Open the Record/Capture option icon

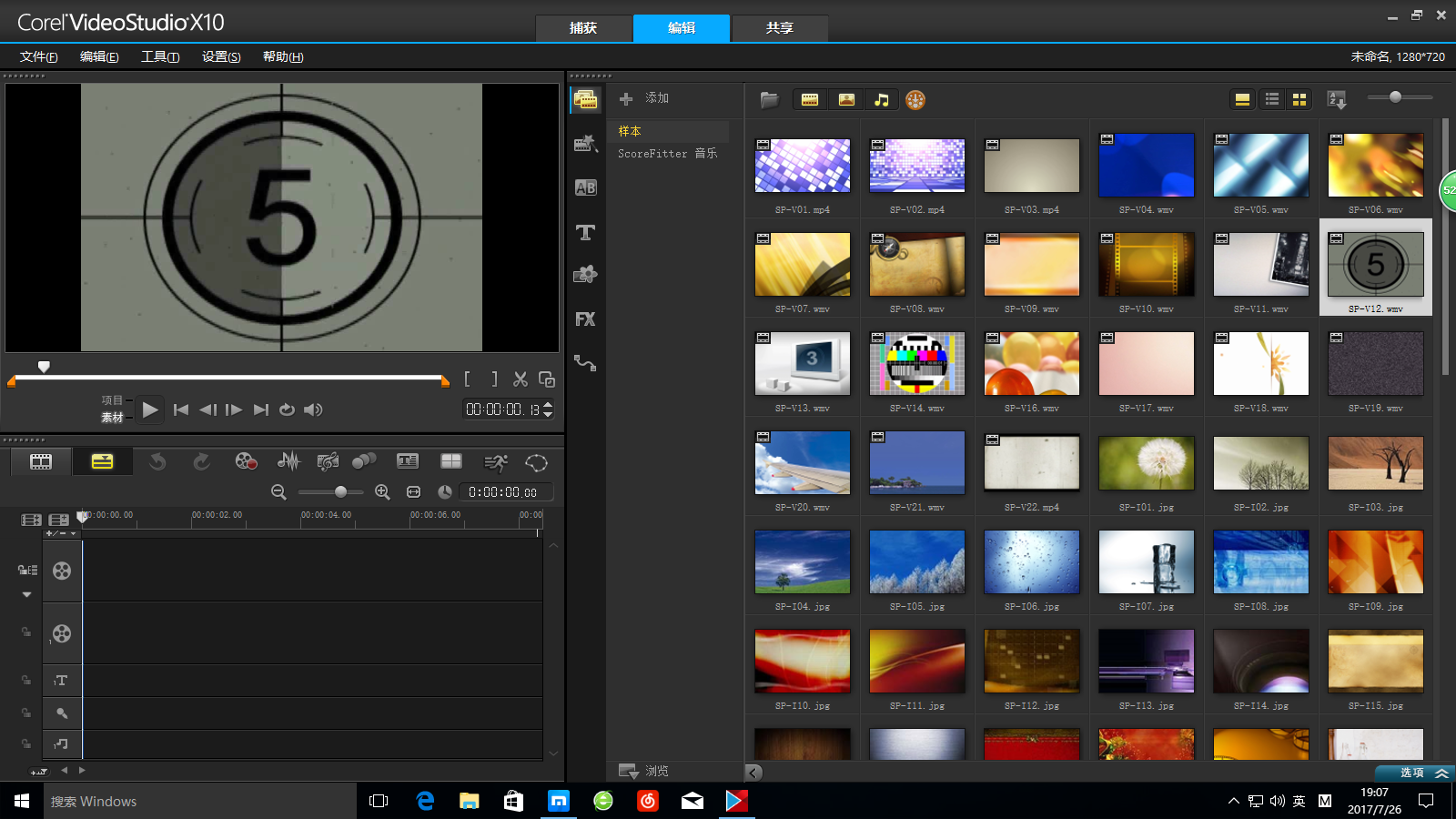(x=246, y=462)
